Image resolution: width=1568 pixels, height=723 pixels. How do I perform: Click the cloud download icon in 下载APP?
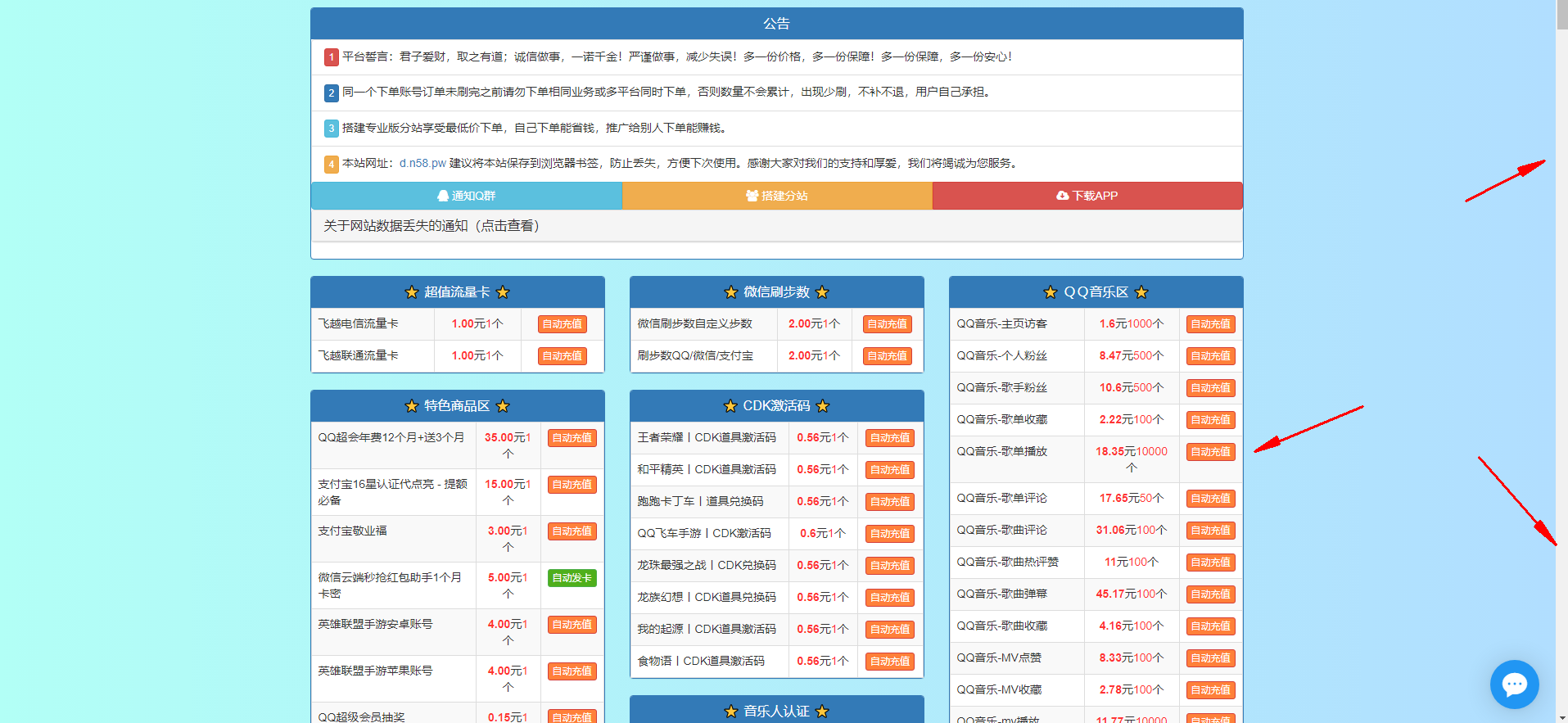click(x=1063, y=196)
